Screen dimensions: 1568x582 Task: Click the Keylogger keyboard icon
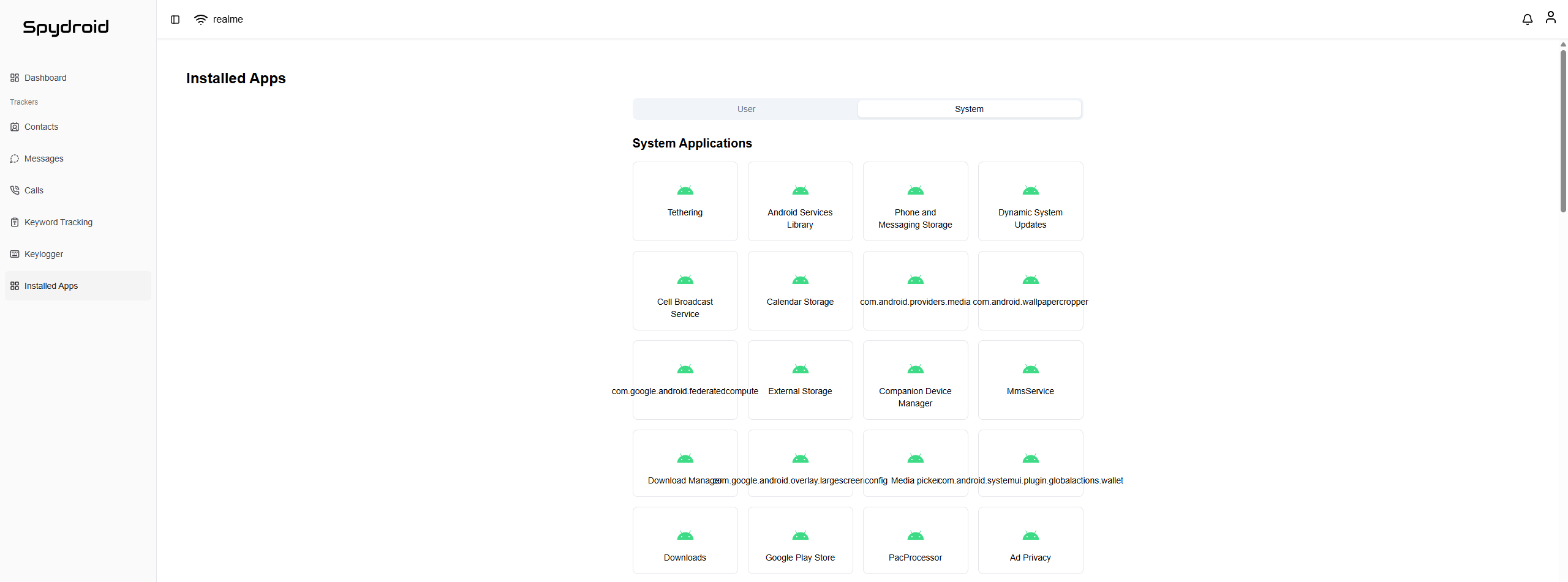click(x=15, y=254)
